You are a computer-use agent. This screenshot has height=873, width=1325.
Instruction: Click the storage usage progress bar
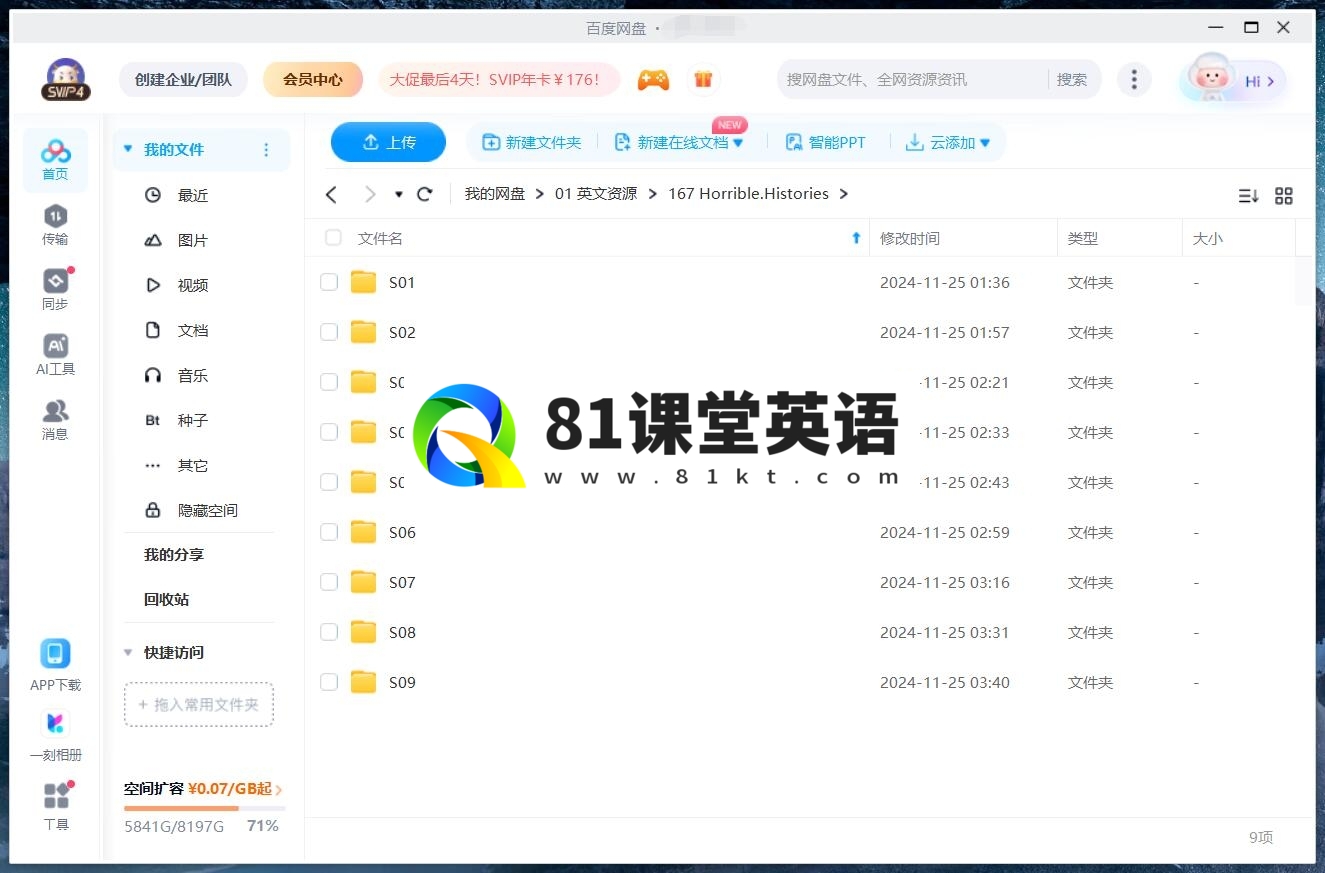[x=205, y=808]
